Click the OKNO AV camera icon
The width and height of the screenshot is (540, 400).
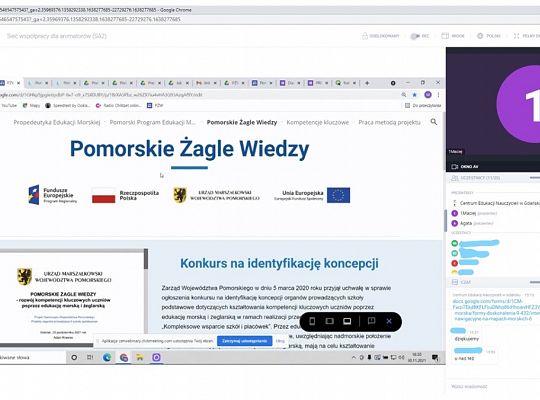(x=455, y=166)
